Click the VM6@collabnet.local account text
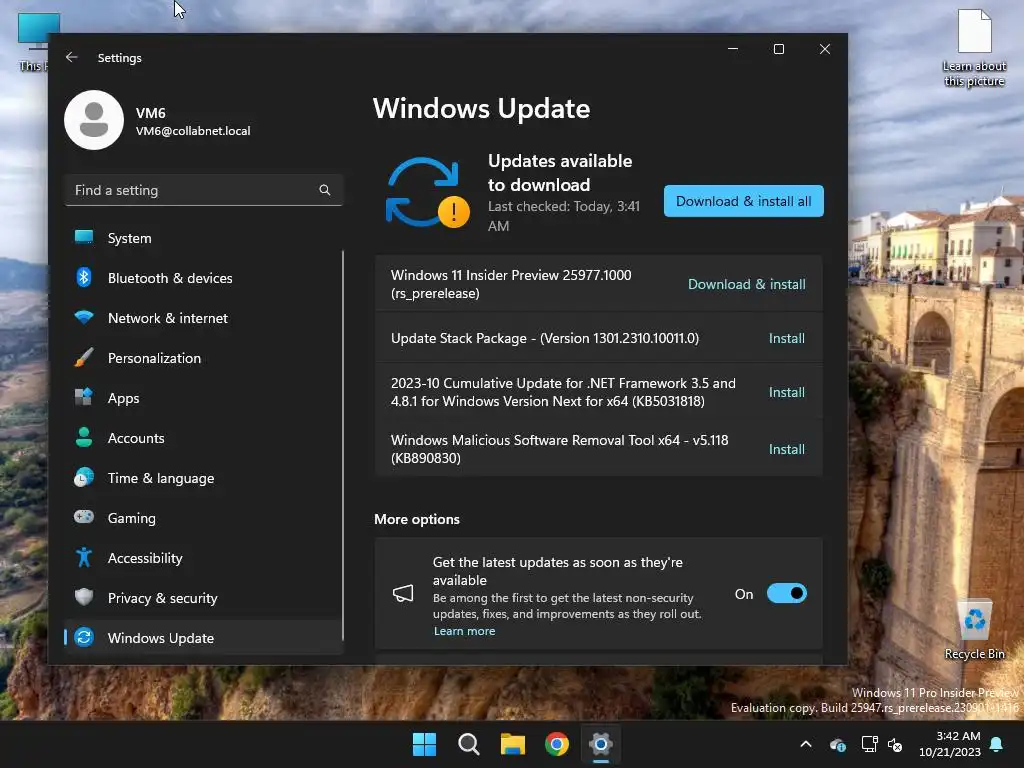 193,131
